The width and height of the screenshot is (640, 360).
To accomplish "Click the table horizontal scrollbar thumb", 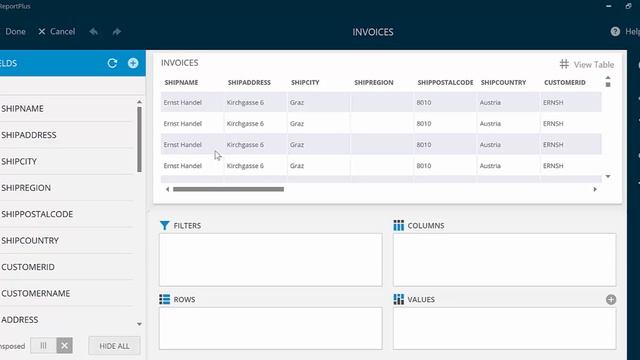I will 228,189.
